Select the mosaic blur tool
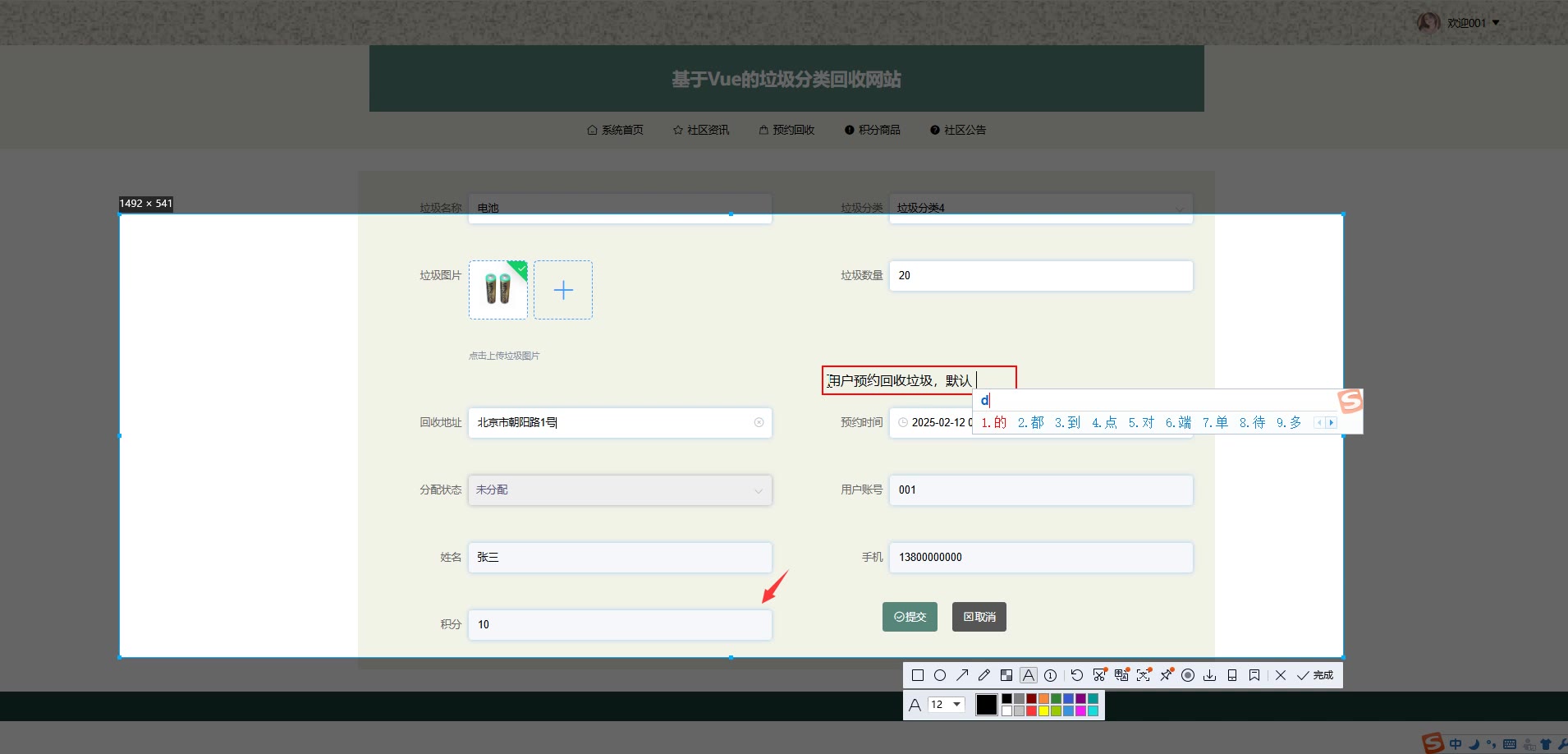 pyautogui.click(x=1006, y=675)
